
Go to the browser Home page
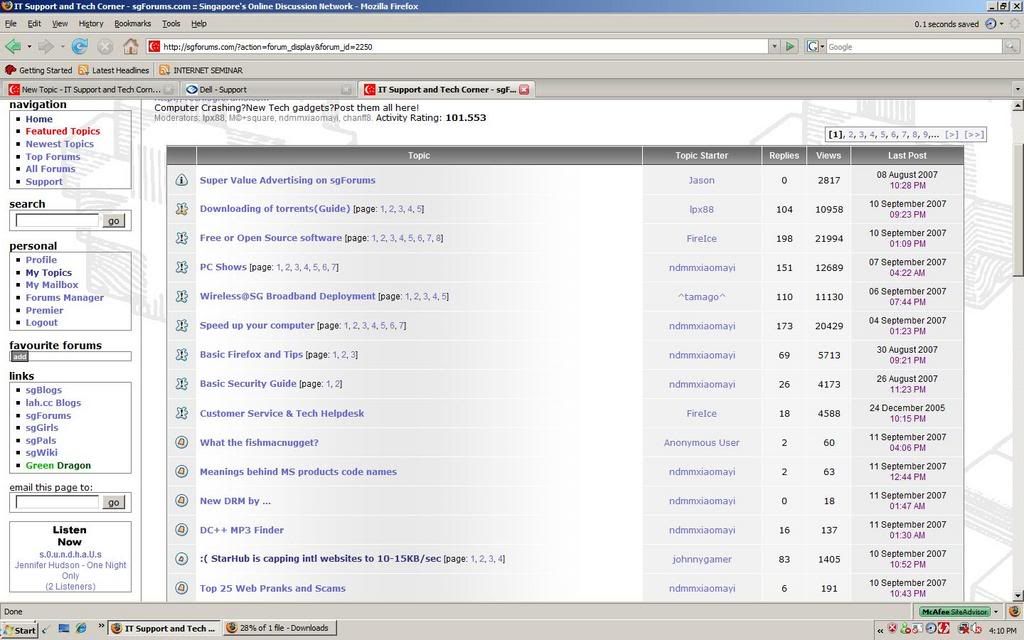pyautogui.click(x=130, y=46)
